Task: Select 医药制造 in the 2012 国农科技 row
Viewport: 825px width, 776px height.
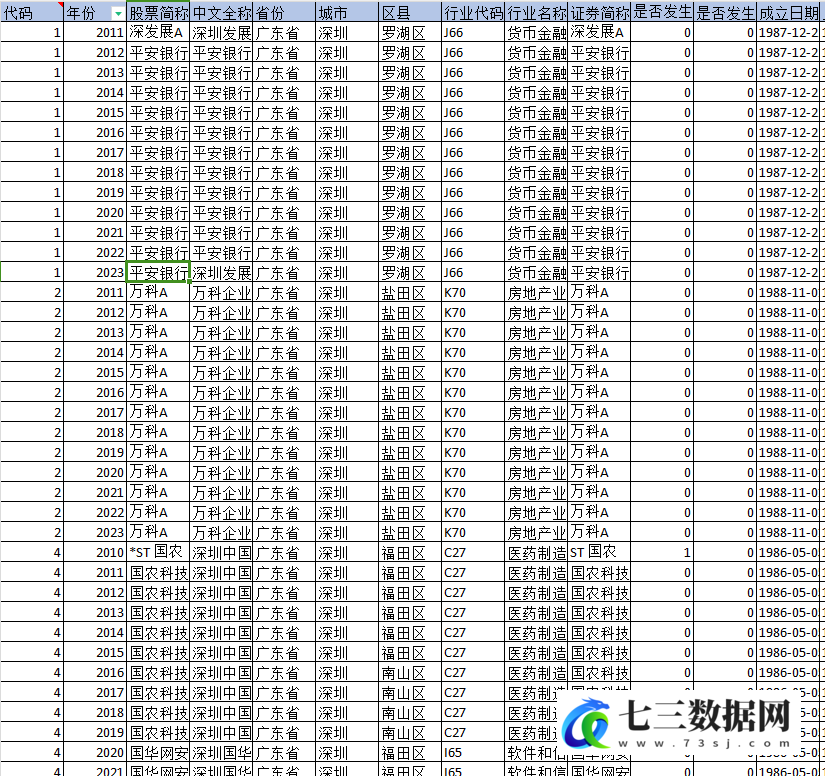Action: pyautogui.click(x=536, y=592)
